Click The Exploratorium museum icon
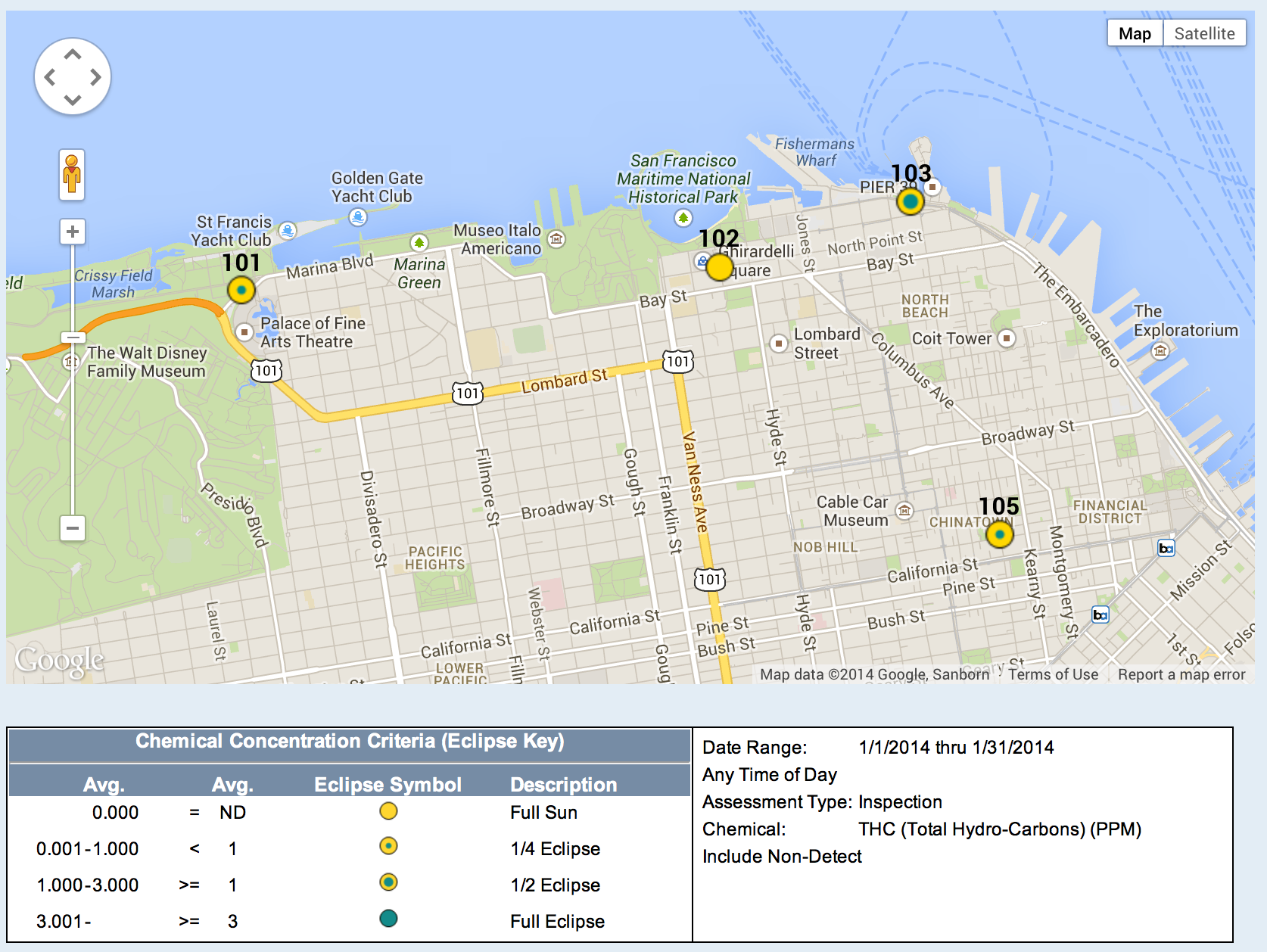The height and width of the screenshot is (952, 1267). click(x=1160, y=350)
